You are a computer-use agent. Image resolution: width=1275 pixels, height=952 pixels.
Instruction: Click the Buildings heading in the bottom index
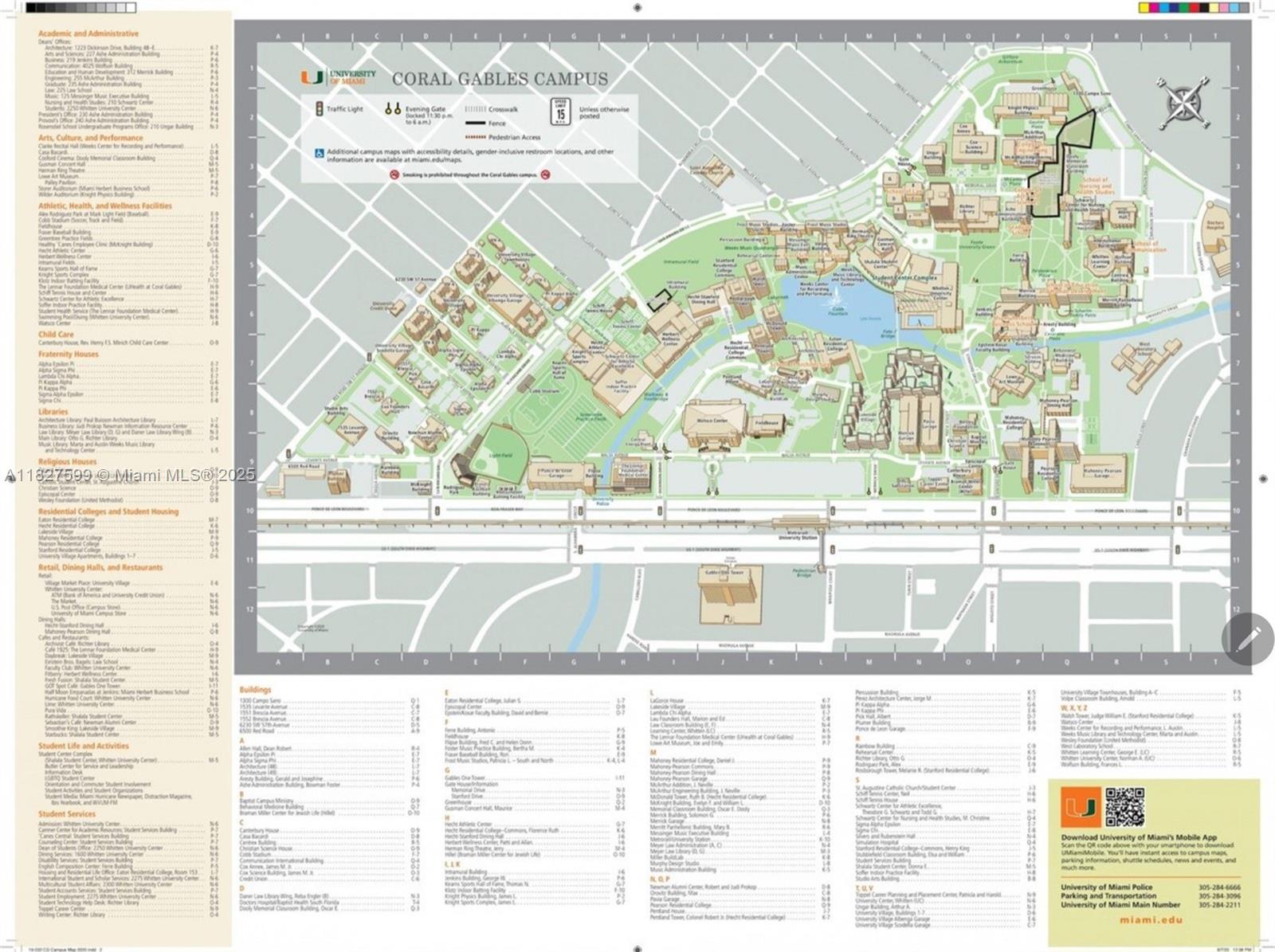(255, 690)
